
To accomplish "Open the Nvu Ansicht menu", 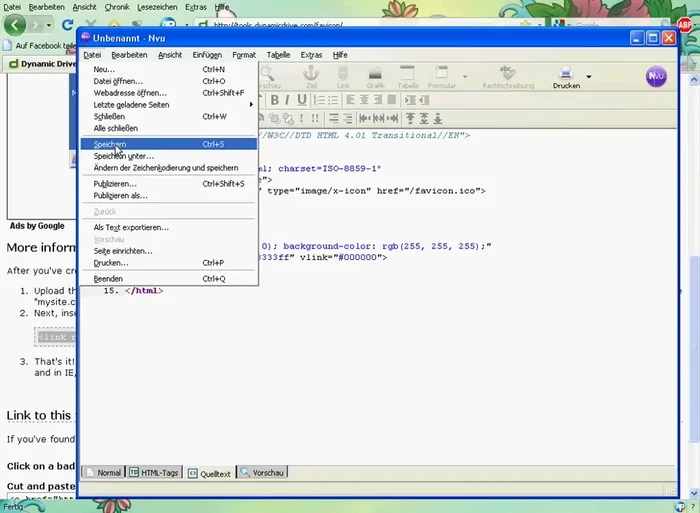I will click(170, 55).
